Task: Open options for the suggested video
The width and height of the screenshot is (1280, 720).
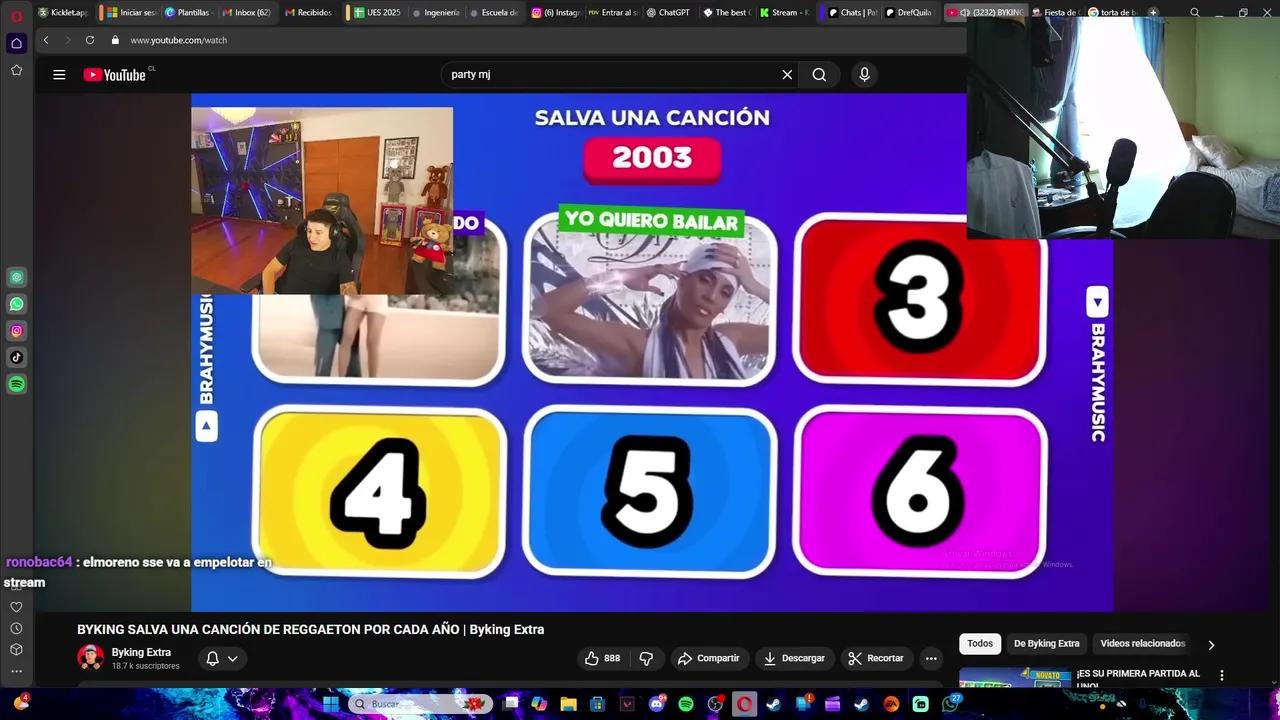Action: pyautogui.click(x=1221, y=675)
